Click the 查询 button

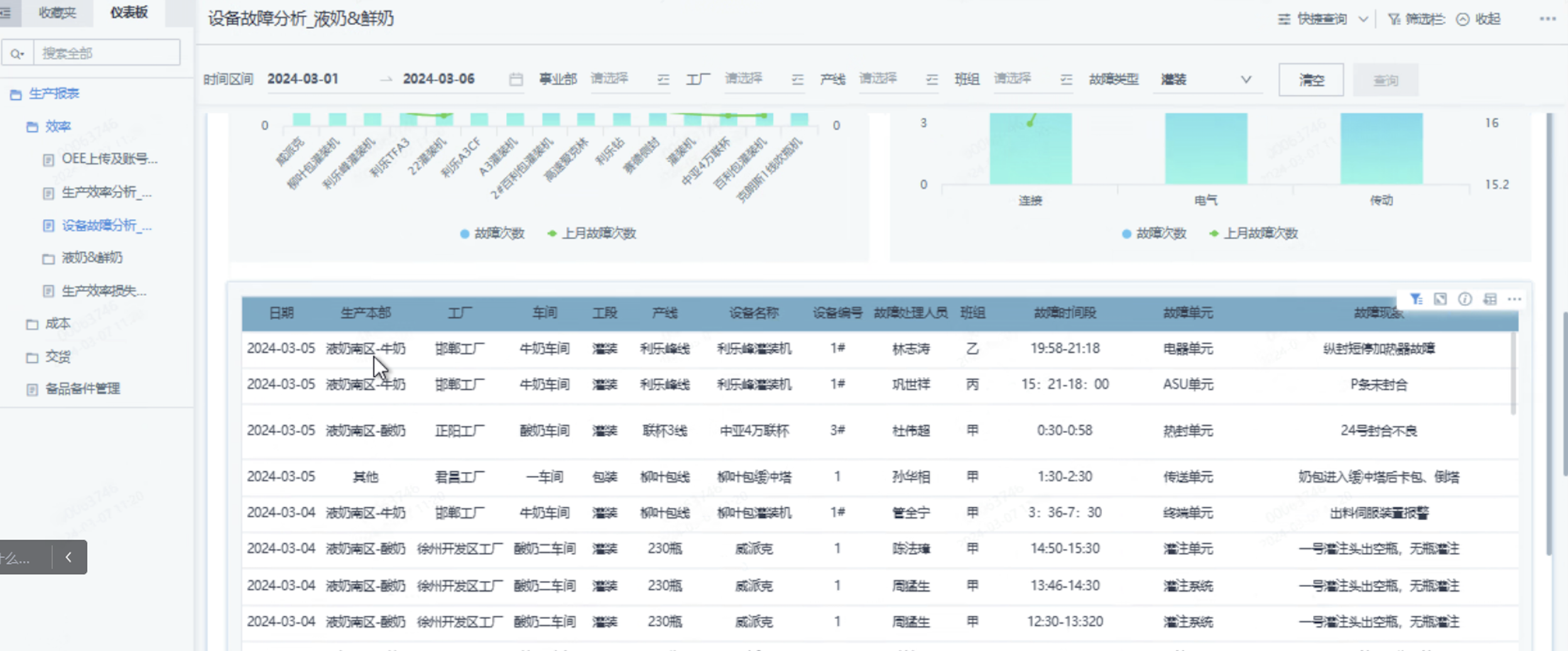(1385, 80)
